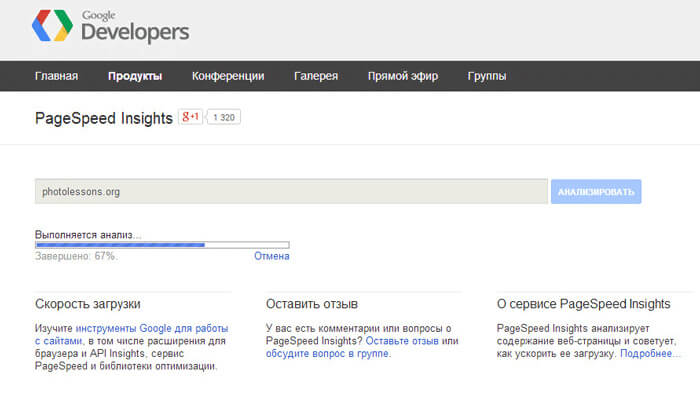700x395 pixels.
Task: Open the Группы menu item
Action: (487, 76)
